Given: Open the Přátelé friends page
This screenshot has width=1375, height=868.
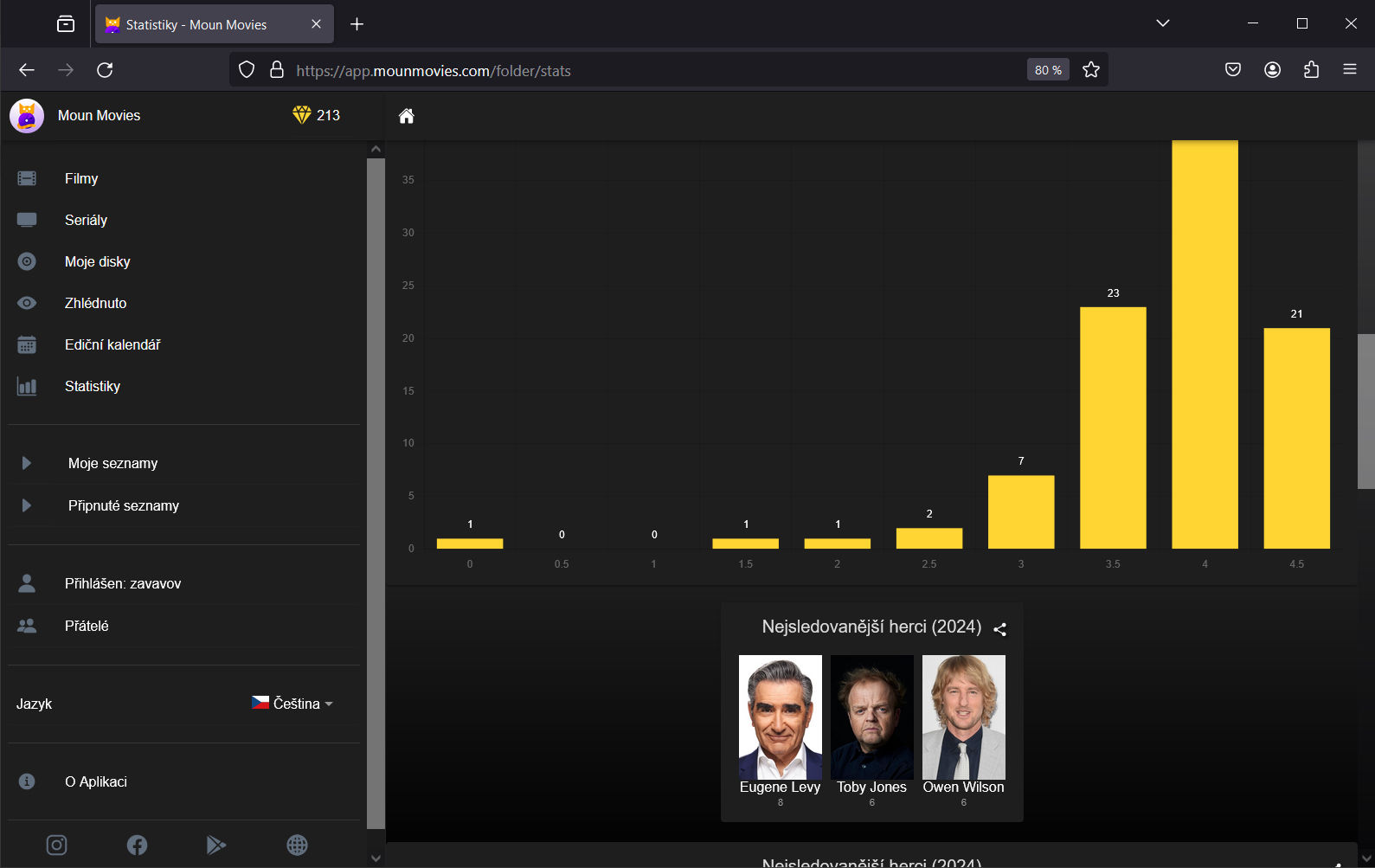Looking at the screenshot, I should [87, 626].
